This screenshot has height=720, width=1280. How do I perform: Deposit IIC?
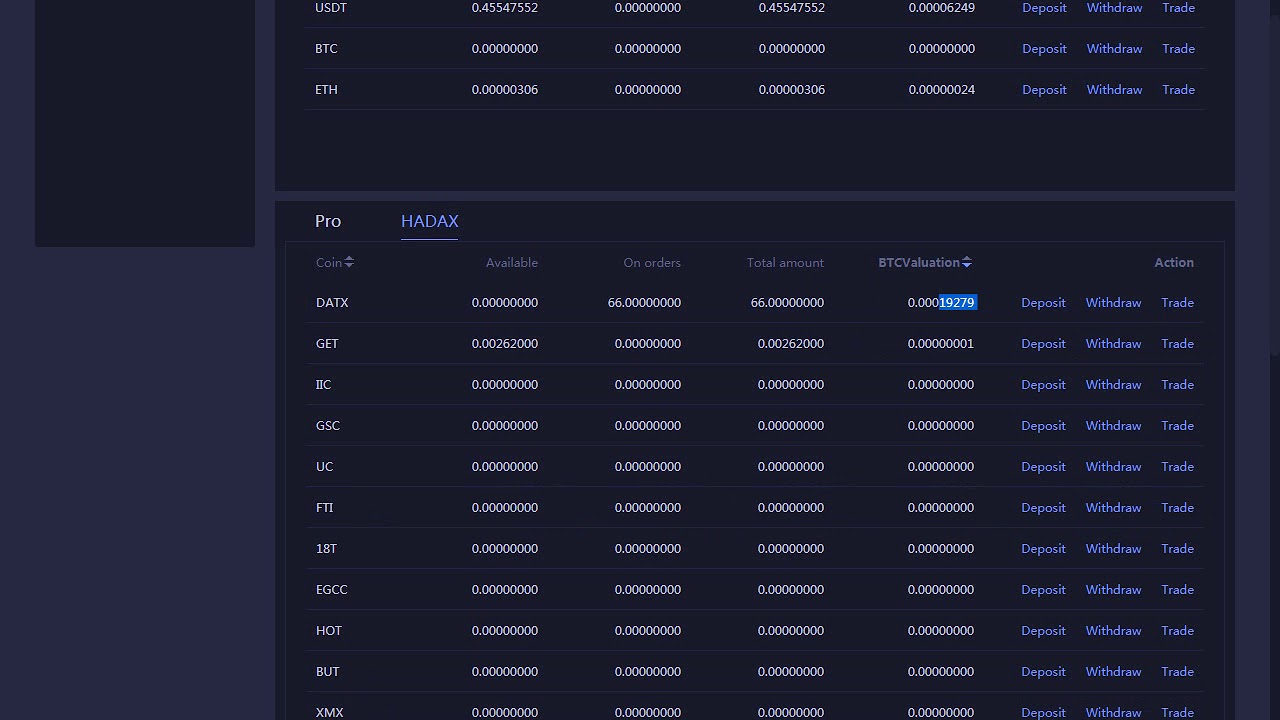click(x=1043, y=384)
